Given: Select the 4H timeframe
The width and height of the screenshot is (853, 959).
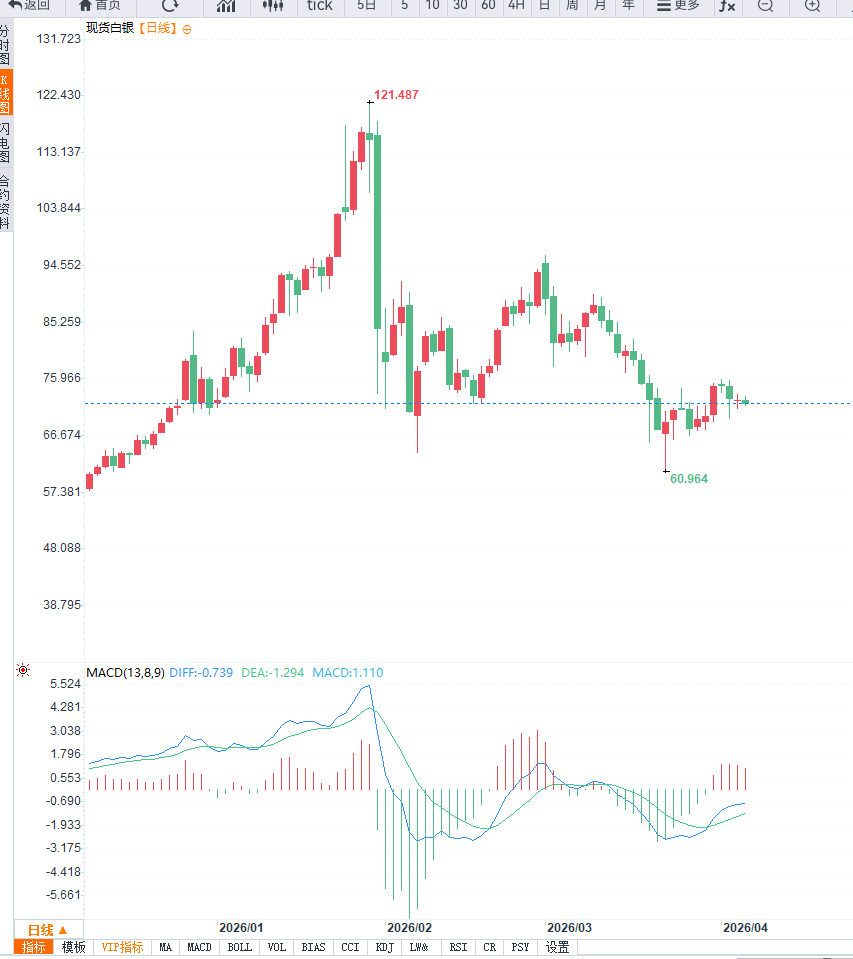Looking at the screenshot, I should (x=516, y=5).
